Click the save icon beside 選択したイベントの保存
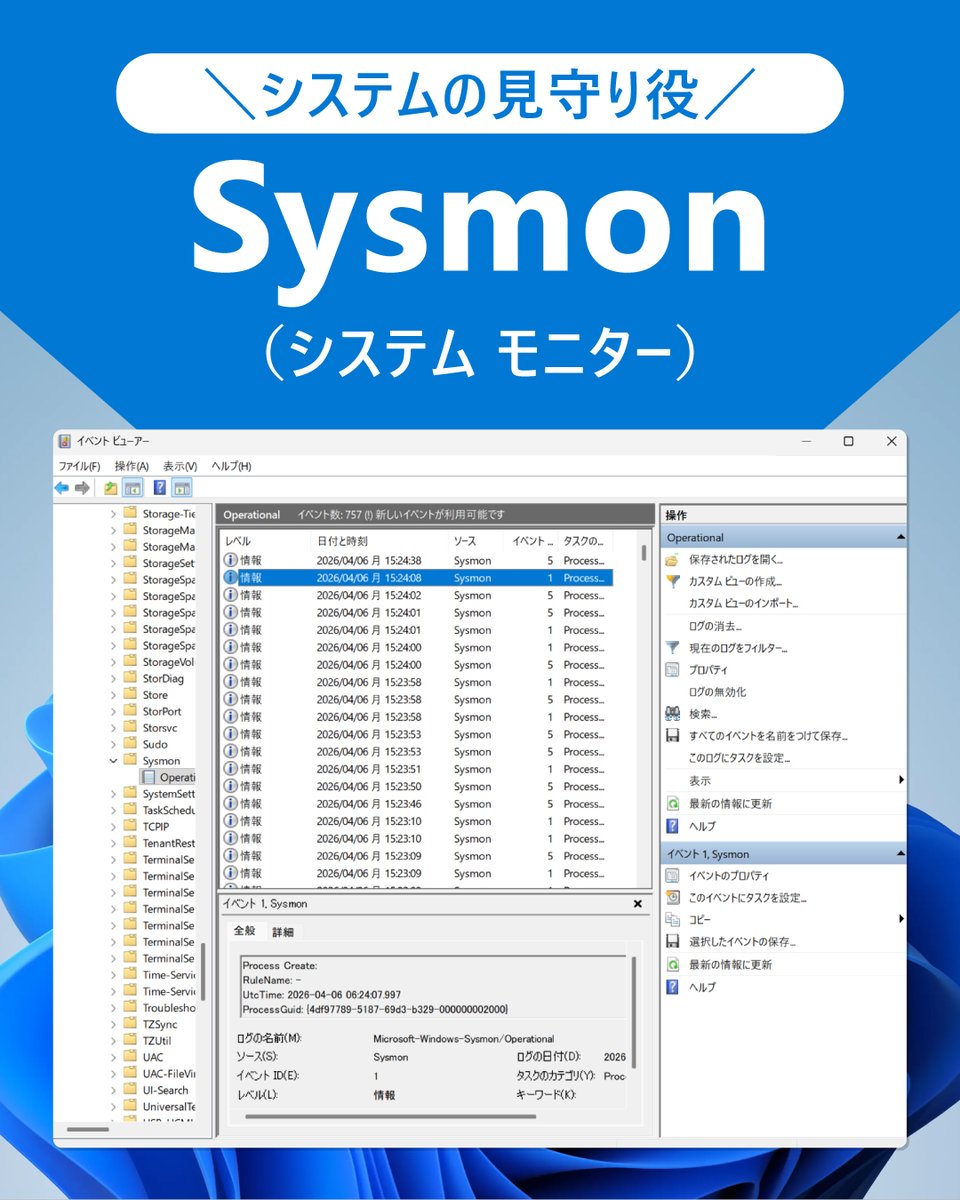The width and height of the screenshot is (960, 1200). 672,942
